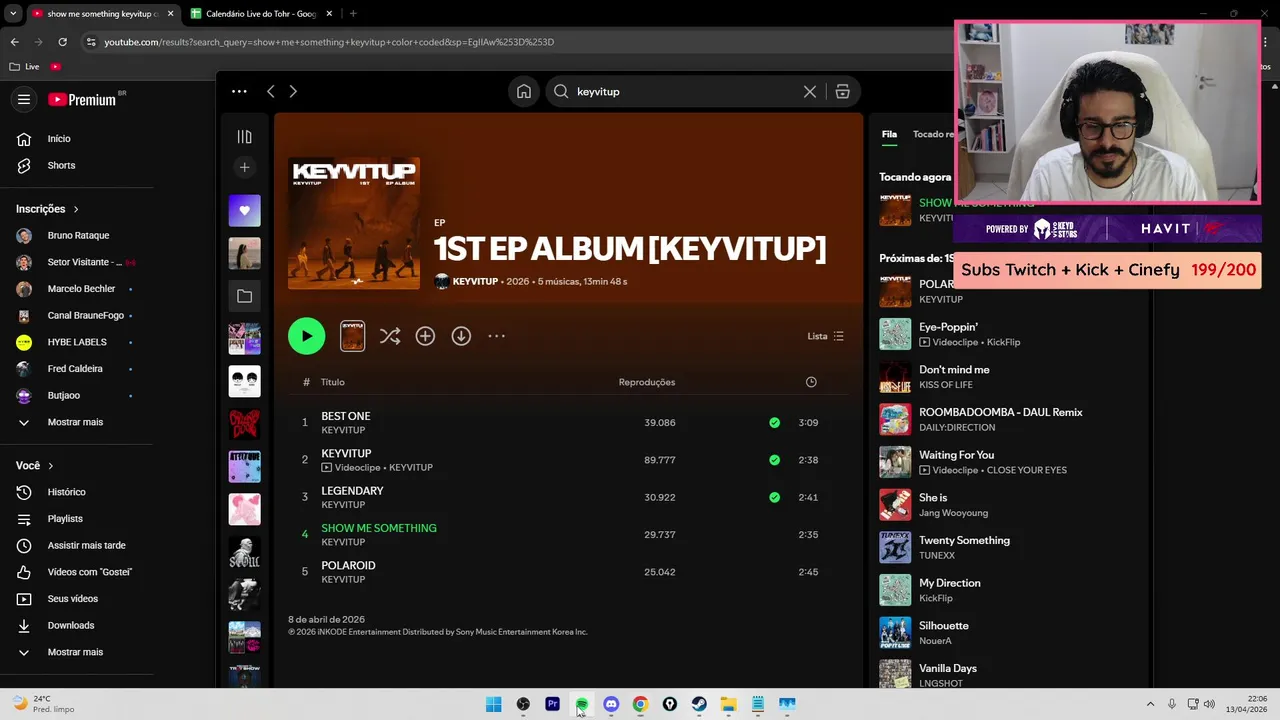1280x720 pixels.
Task: Add the EP to your library with the plus icon
Action: [x=425, y=336]
